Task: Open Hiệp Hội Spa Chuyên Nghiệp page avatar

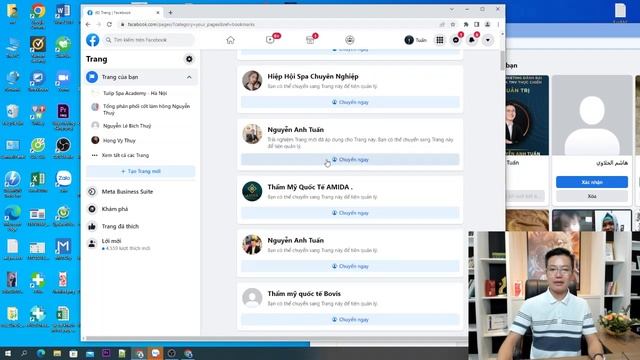Action: pos(252,80)
